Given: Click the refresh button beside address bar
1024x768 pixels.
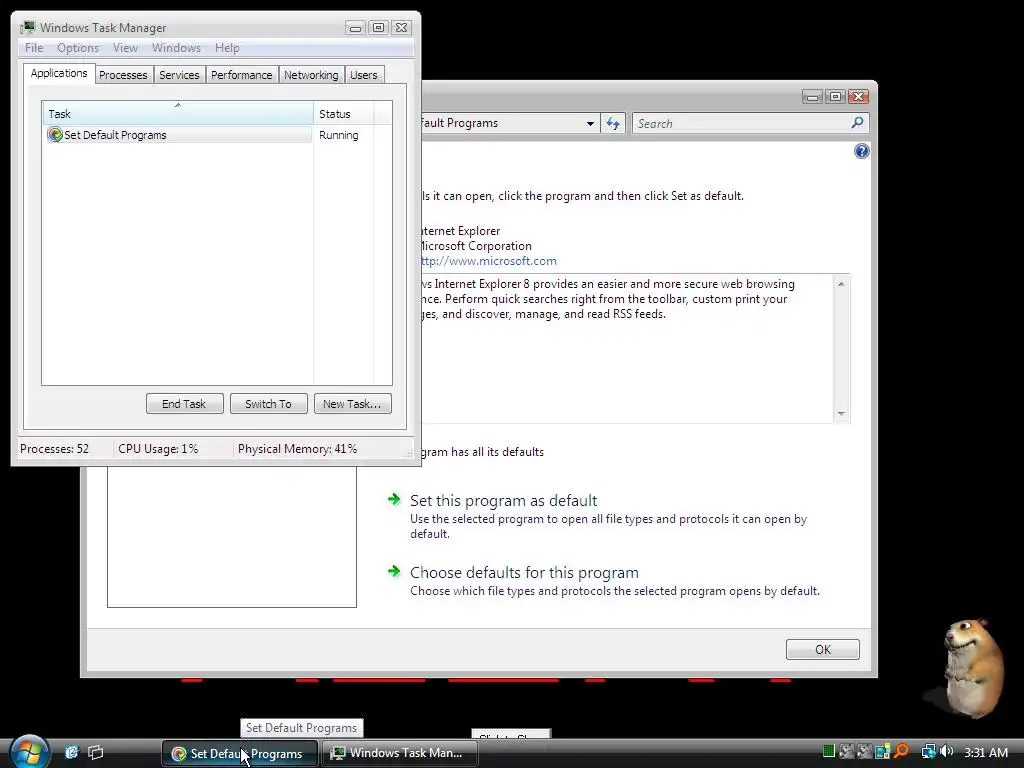Looking at the screenshot, I should coord(613,123).
